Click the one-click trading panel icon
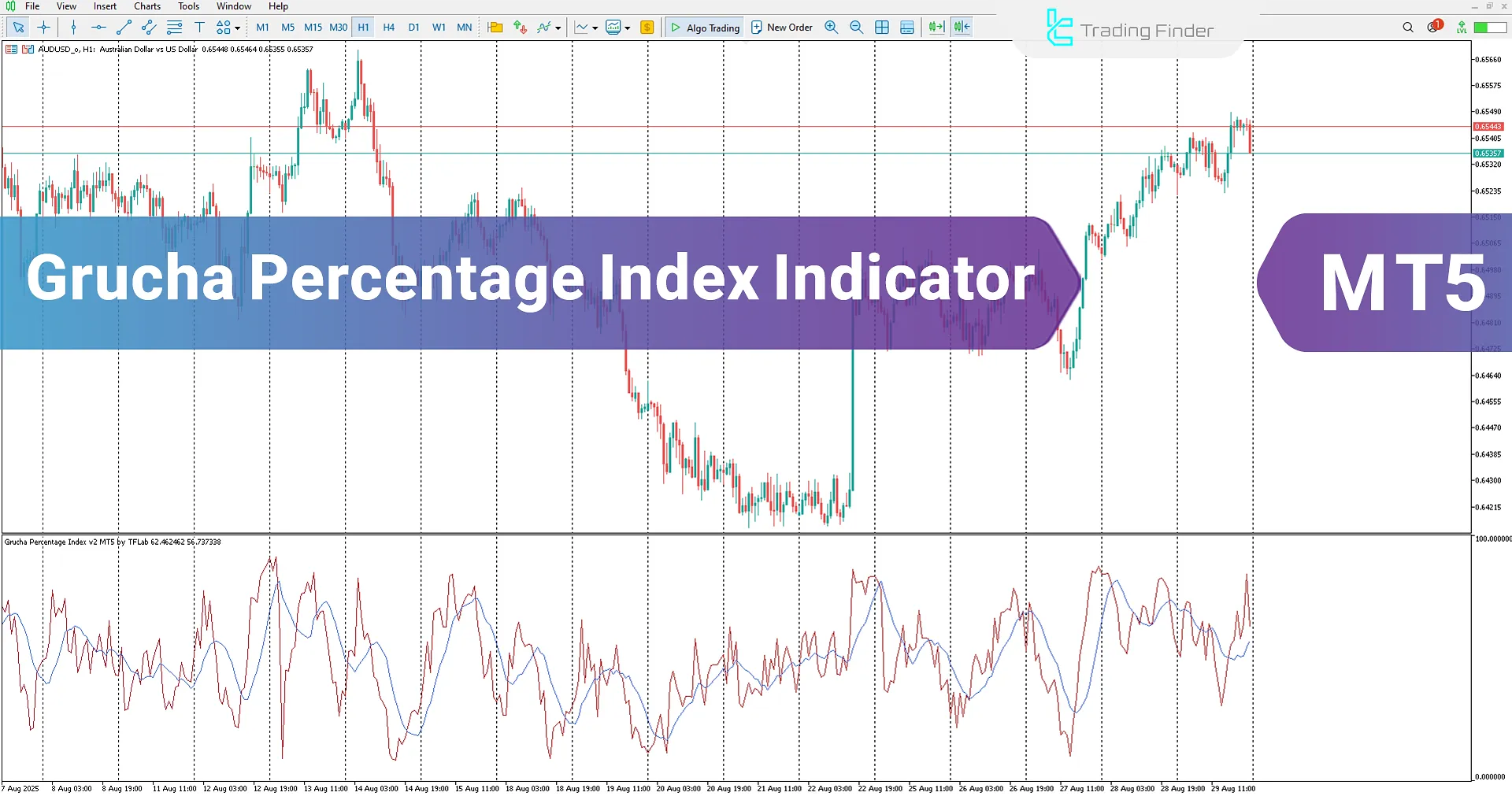The width and height of the screenshot is (1512, 796). coord(12,49)
